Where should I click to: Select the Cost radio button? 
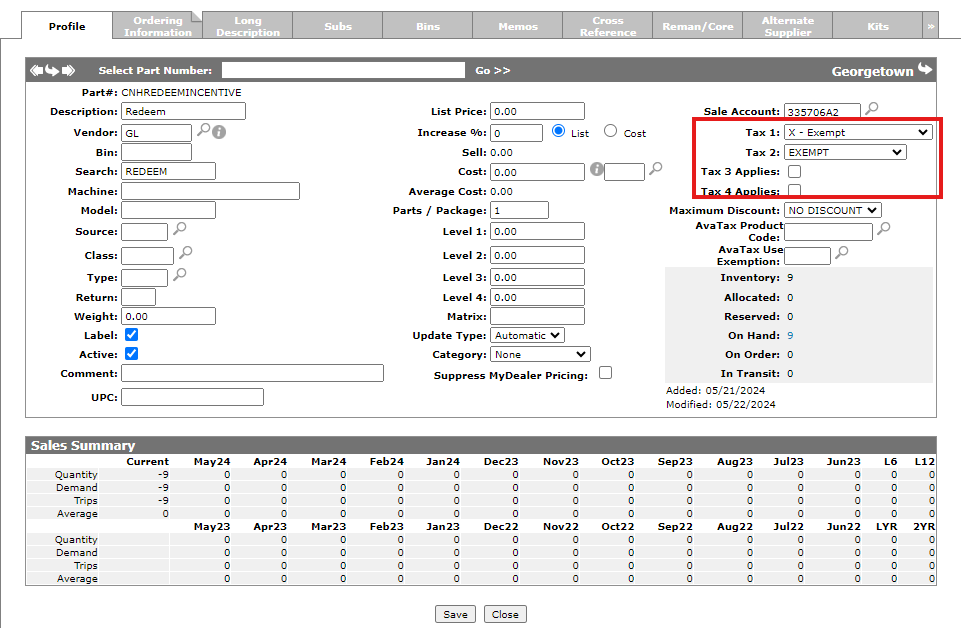coord(610,132)
